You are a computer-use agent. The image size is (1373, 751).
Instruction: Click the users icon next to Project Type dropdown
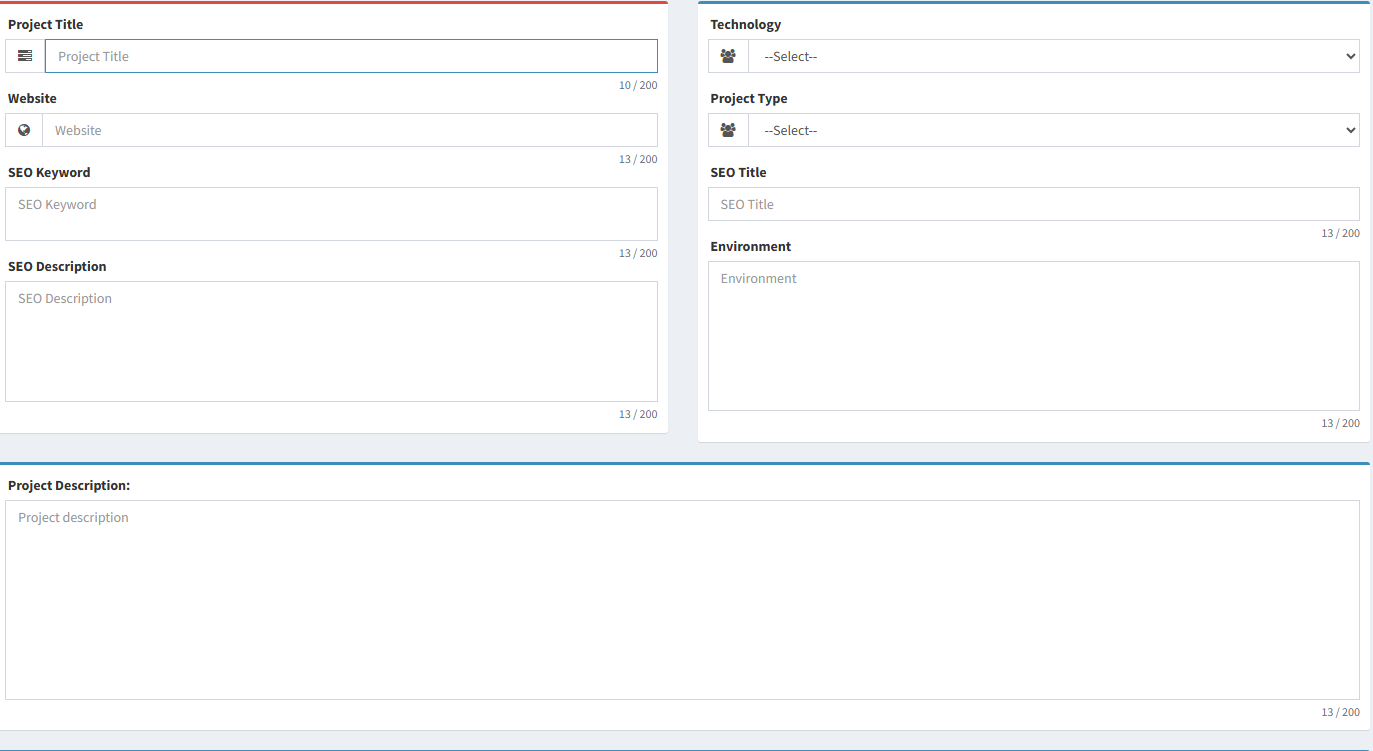click(x=728, y=130)
